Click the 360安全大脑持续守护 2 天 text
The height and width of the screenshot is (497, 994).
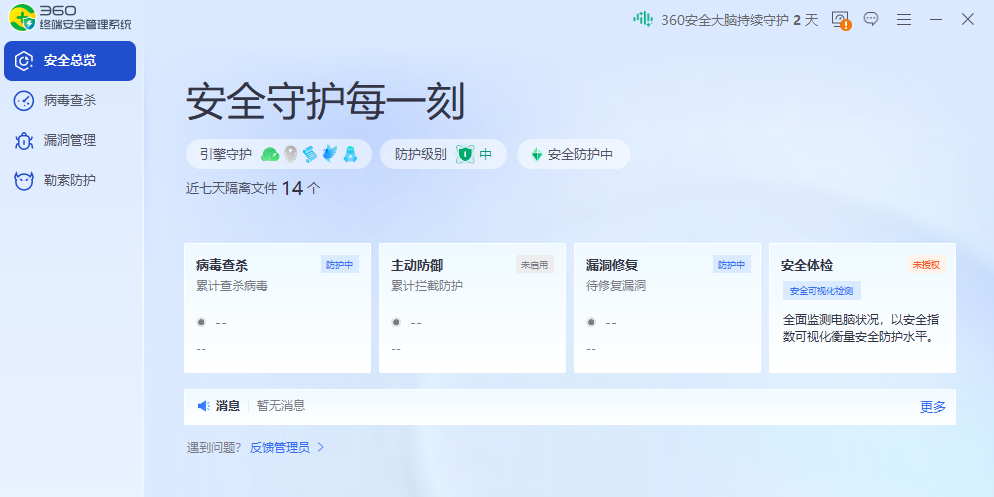[740, 20]
